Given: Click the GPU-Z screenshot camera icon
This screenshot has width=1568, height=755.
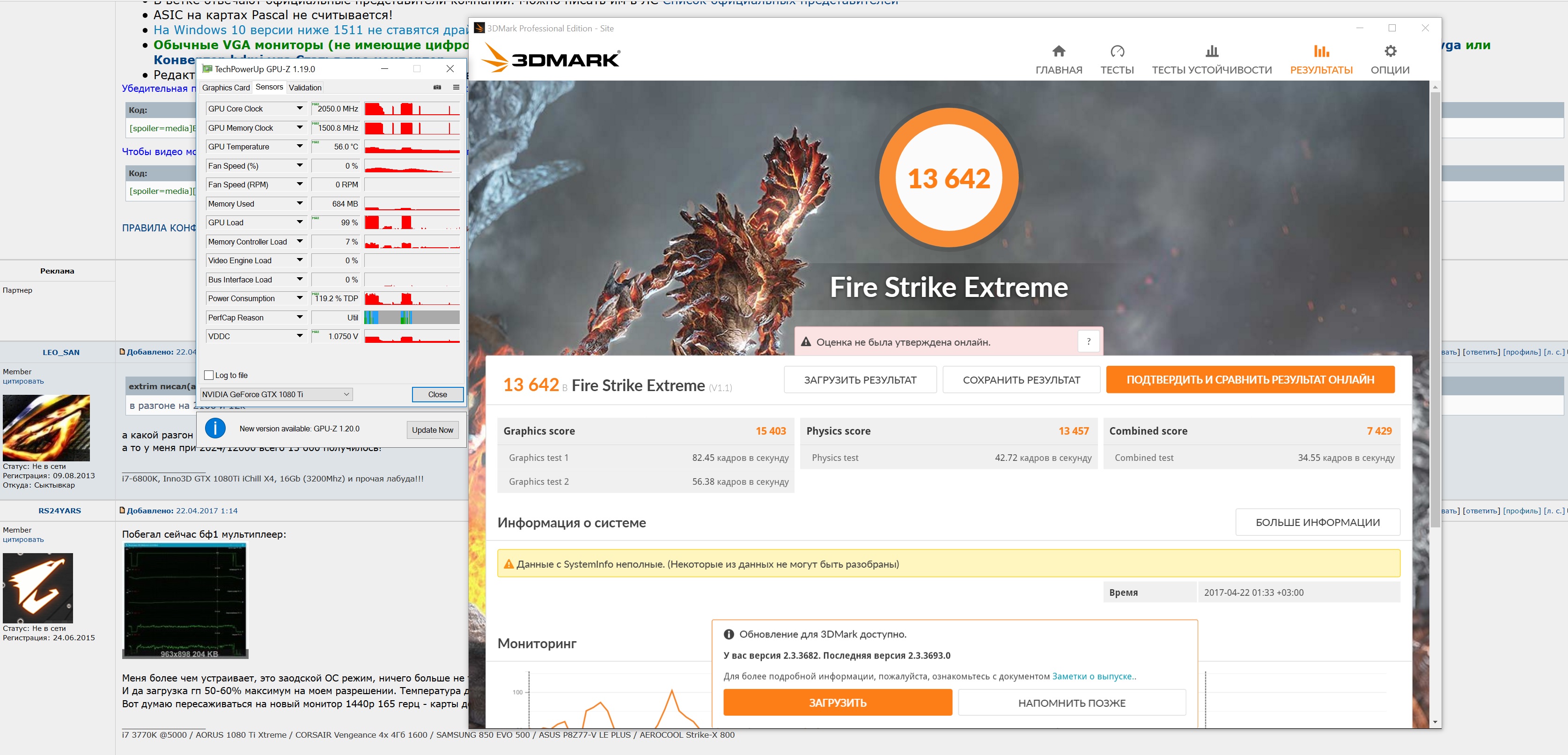Looking at the screenshot, I should (437, 87).
